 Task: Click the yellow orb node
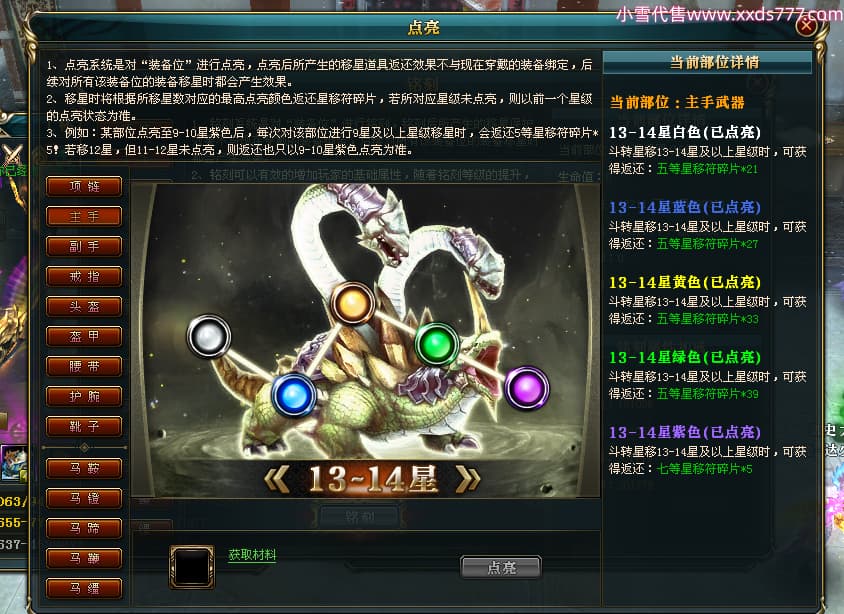click(x=353, y=304)
